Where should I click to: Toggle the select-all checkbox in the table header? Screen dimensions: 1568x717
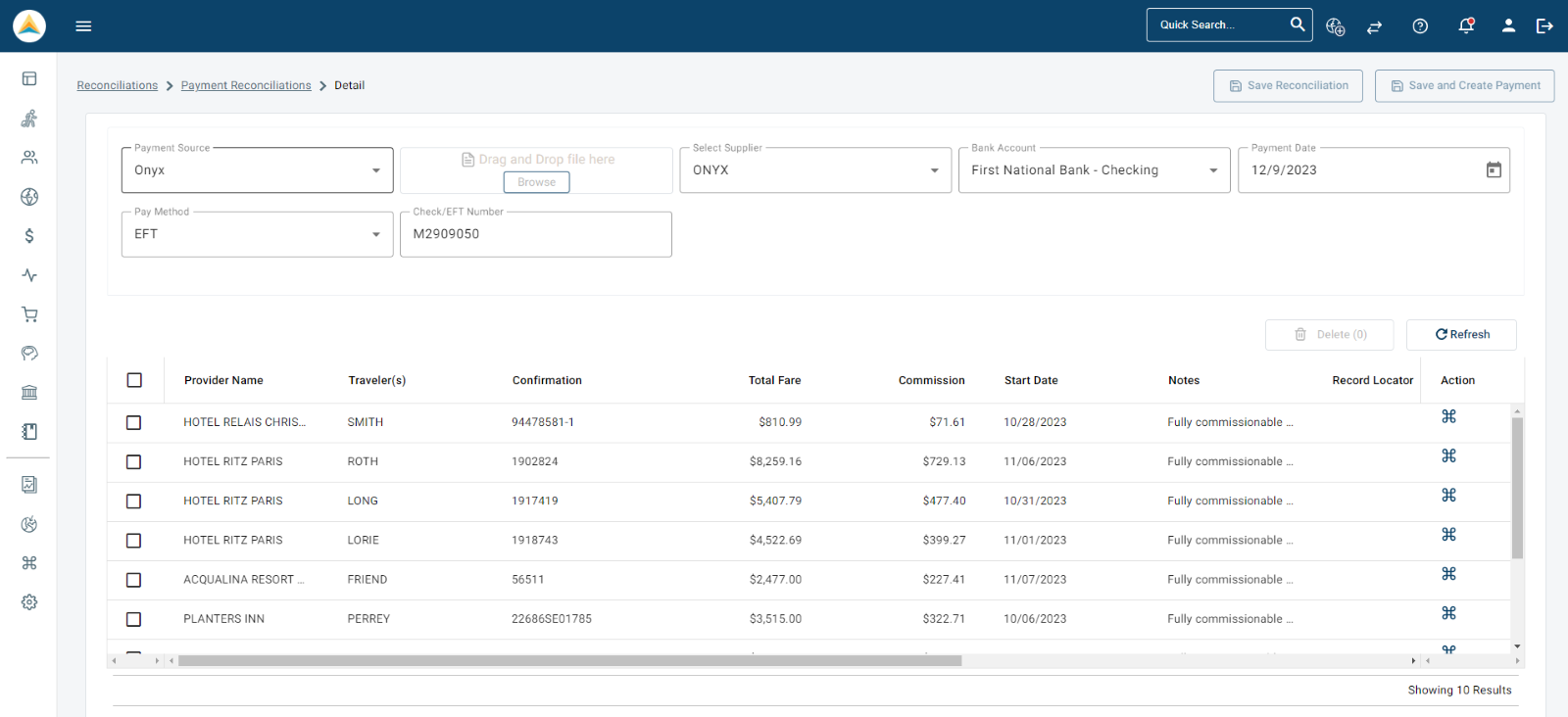(x=134, y=380)
